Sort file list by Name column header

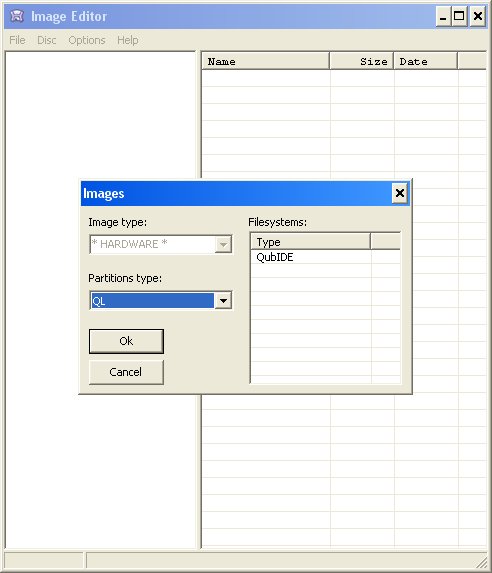click(x=265, y=61)
